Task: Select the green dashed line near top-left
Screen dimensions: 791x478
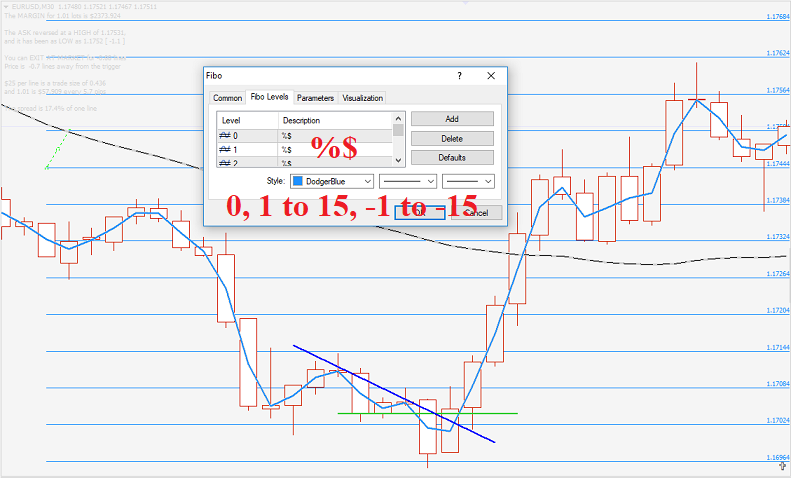Action: (x=57, y=149)
